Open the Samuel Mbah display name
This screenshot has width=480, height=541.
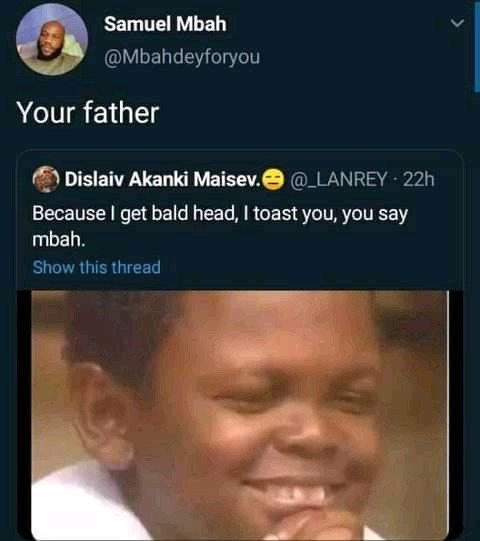tap(165, 24)
